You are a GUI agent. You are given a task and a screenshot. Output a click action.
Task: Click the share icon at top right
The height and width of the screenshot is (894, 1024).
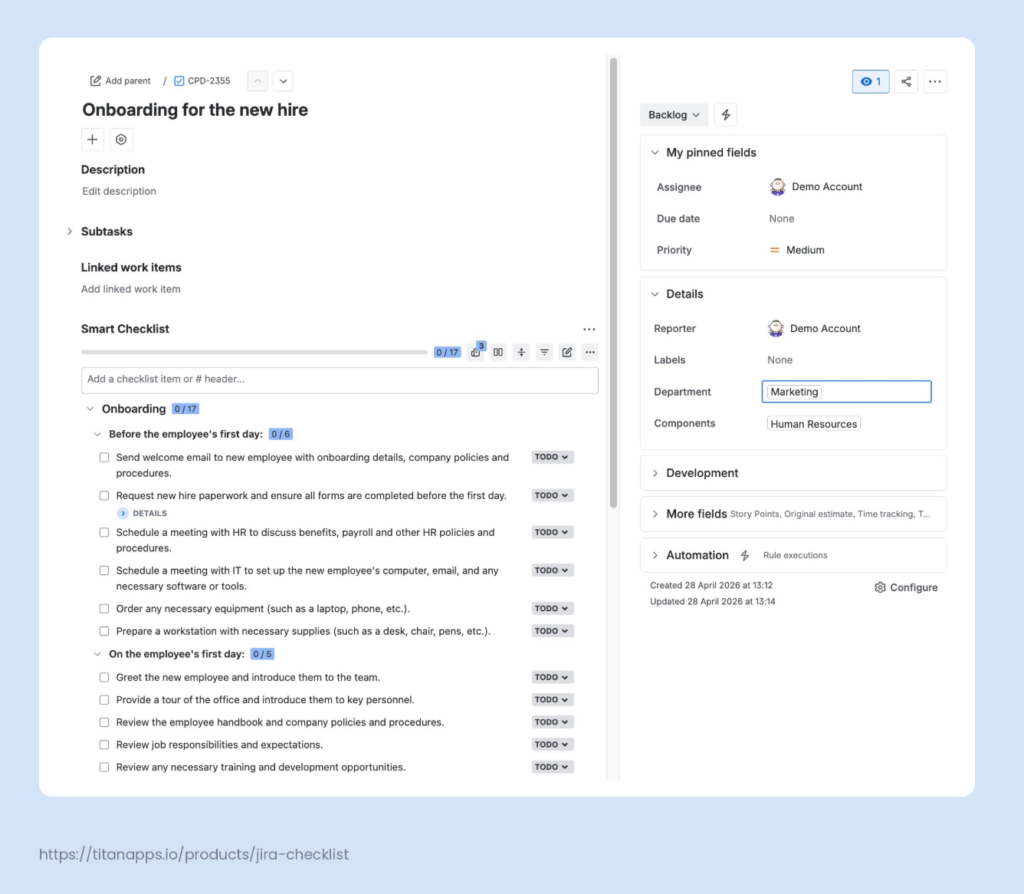pos(906,82)
